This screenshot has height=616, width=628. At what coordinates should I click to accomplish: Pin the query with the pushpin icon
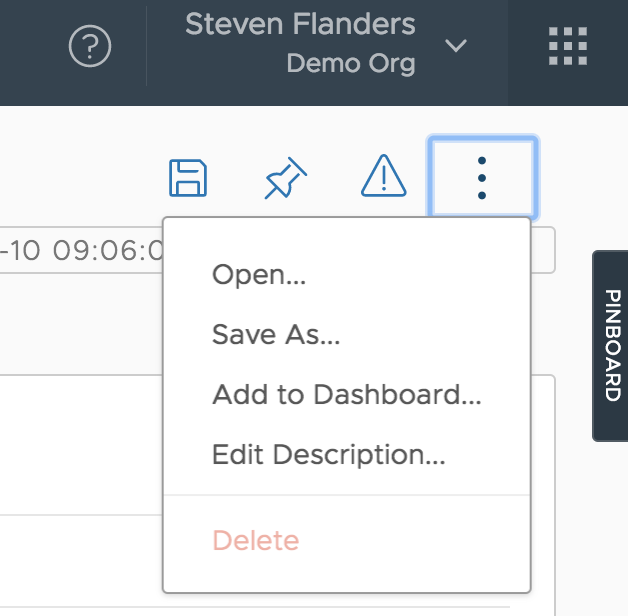[x=285, y=179]
